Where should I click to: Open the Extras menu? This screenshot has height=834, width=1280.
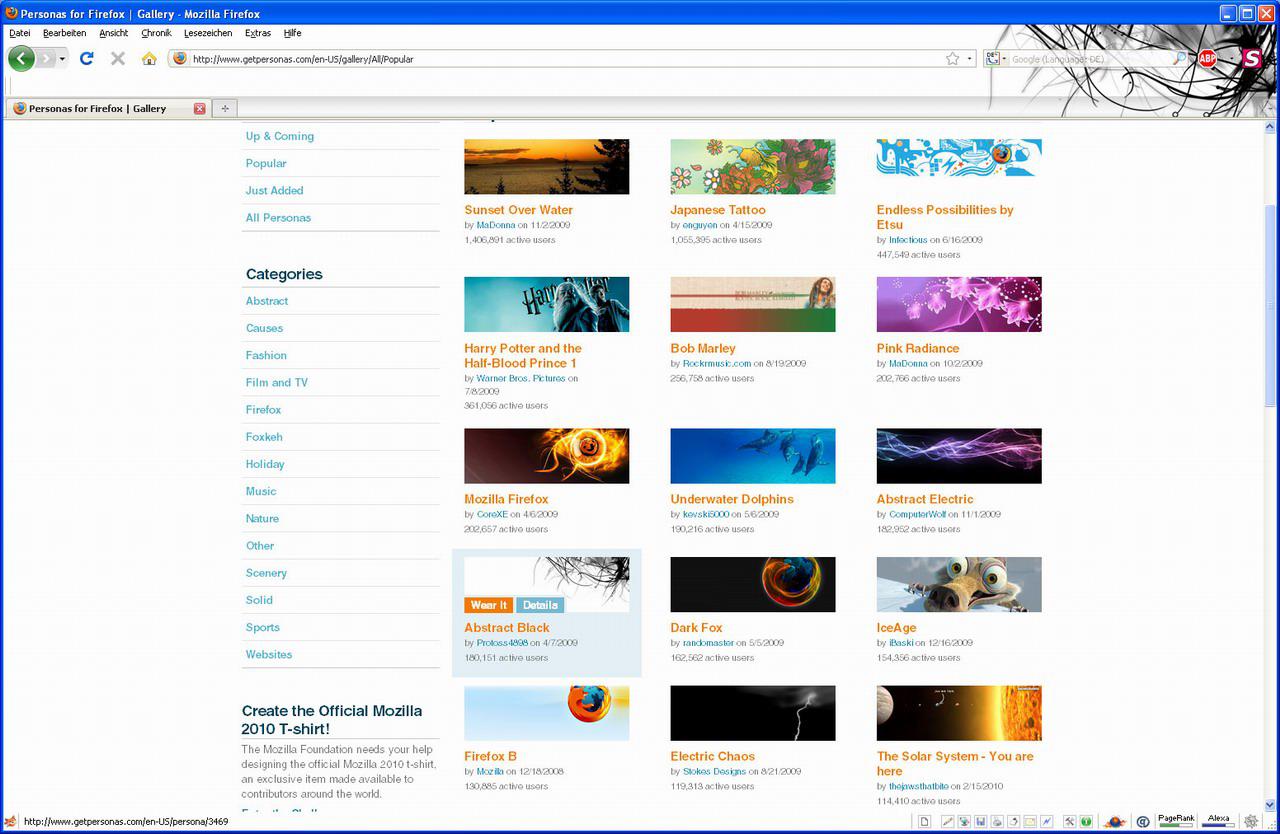[x=258, y=33]
